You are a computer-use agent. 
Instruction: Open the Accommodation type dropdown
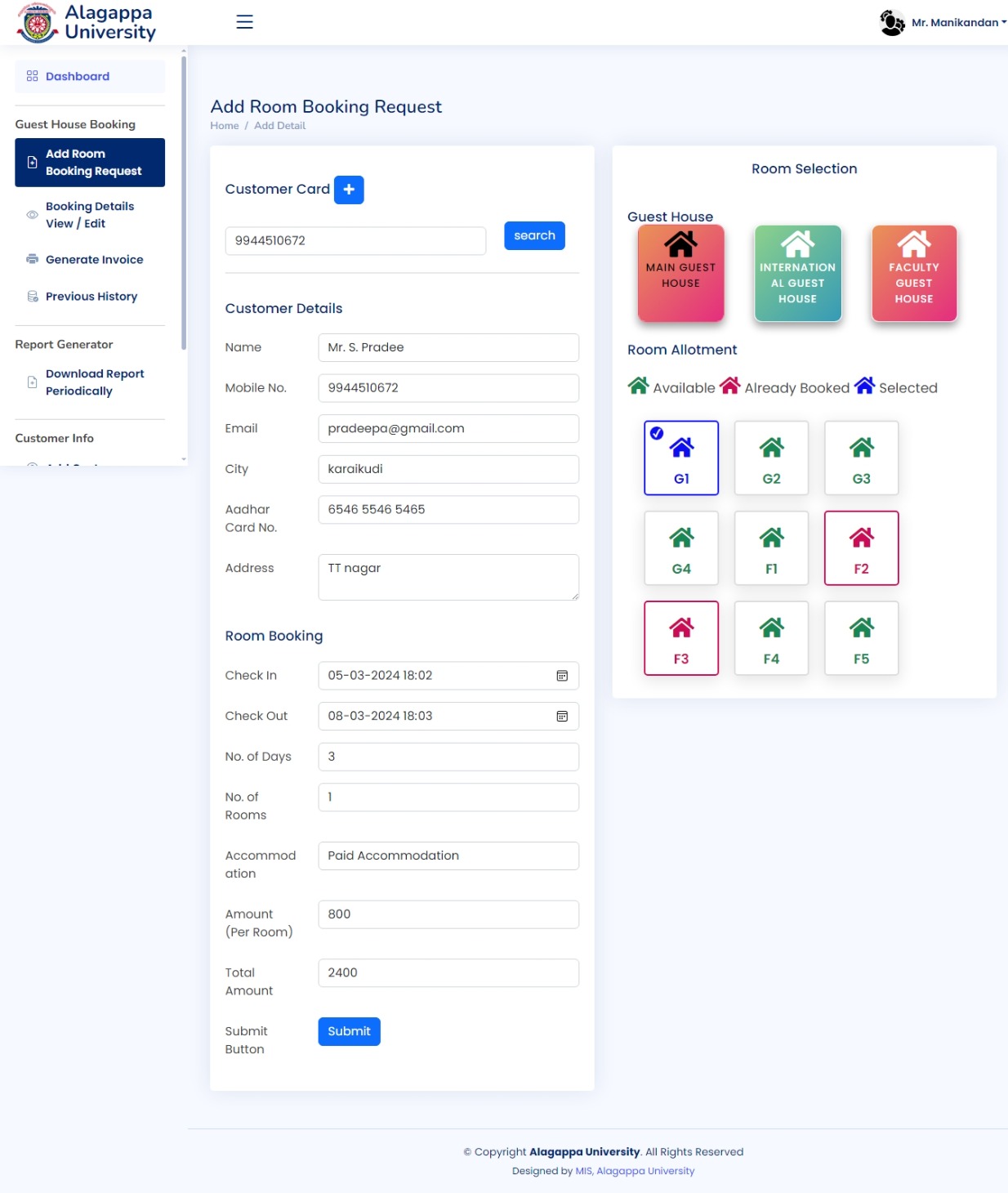click(448, 856)
